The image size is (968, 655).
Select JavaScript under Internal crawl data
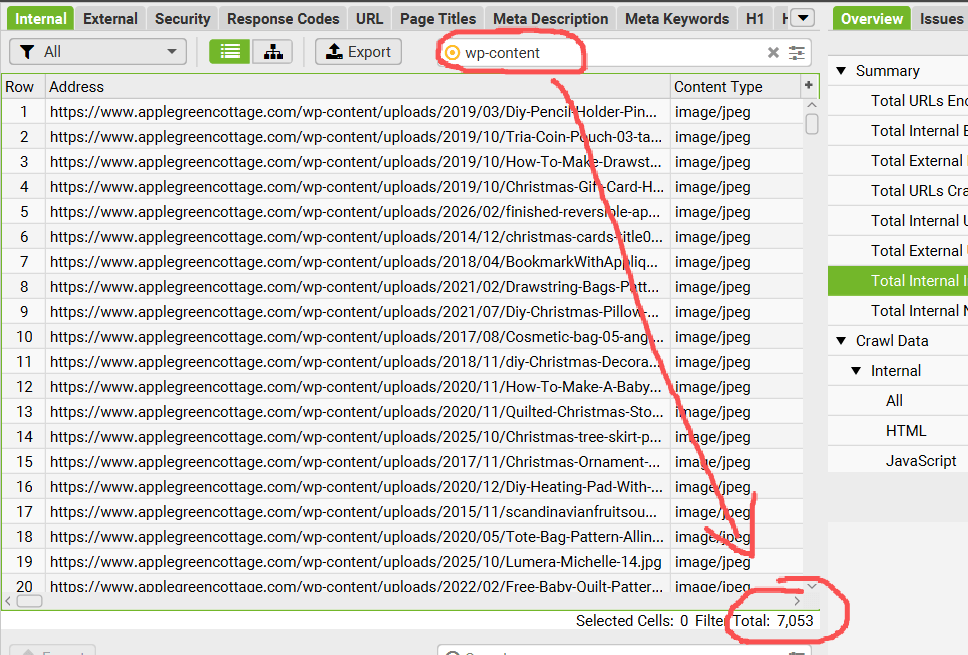(x=920, y=461)
